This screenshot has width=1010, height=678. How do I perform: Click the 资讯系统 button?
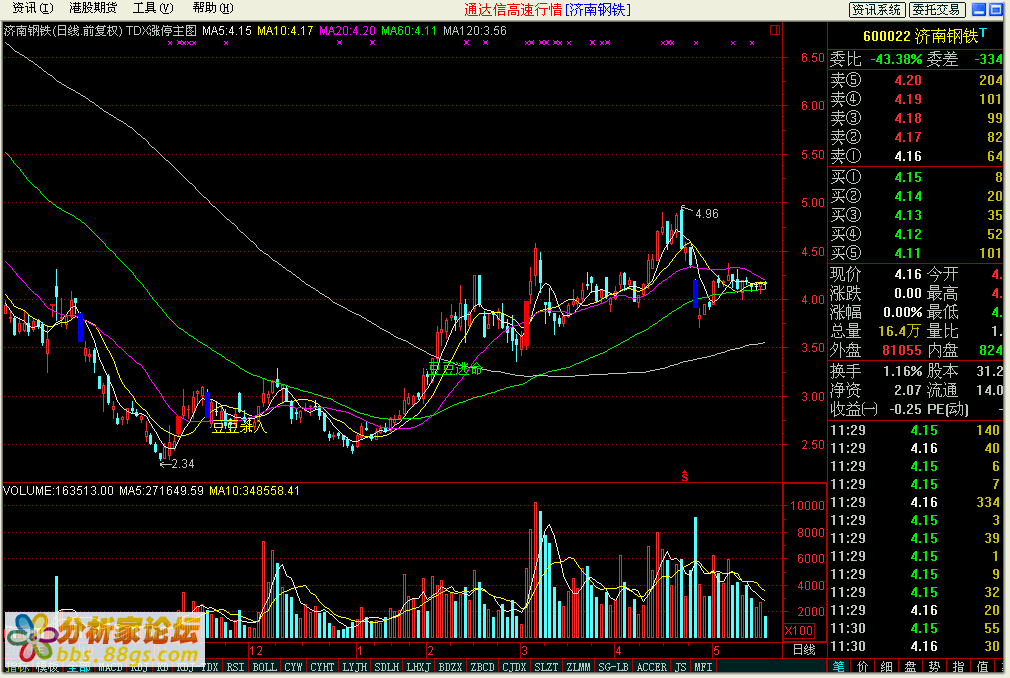(x=877, y=9)
